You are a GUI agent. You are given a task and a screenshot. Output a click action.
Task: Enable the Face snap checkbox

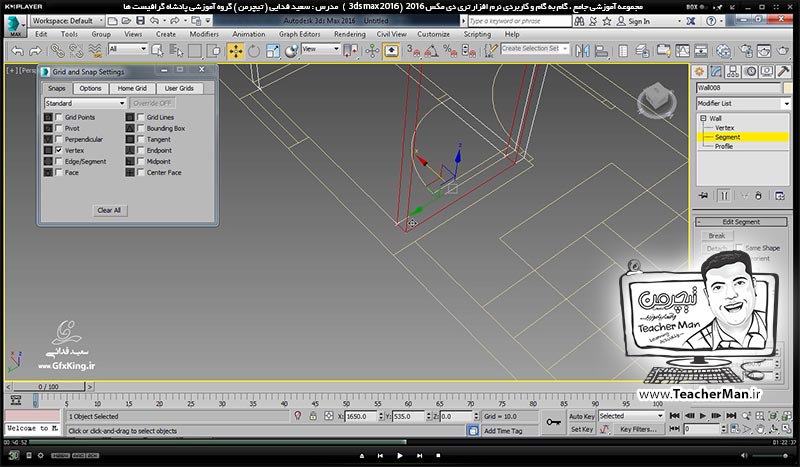click(x=59, y=173)
